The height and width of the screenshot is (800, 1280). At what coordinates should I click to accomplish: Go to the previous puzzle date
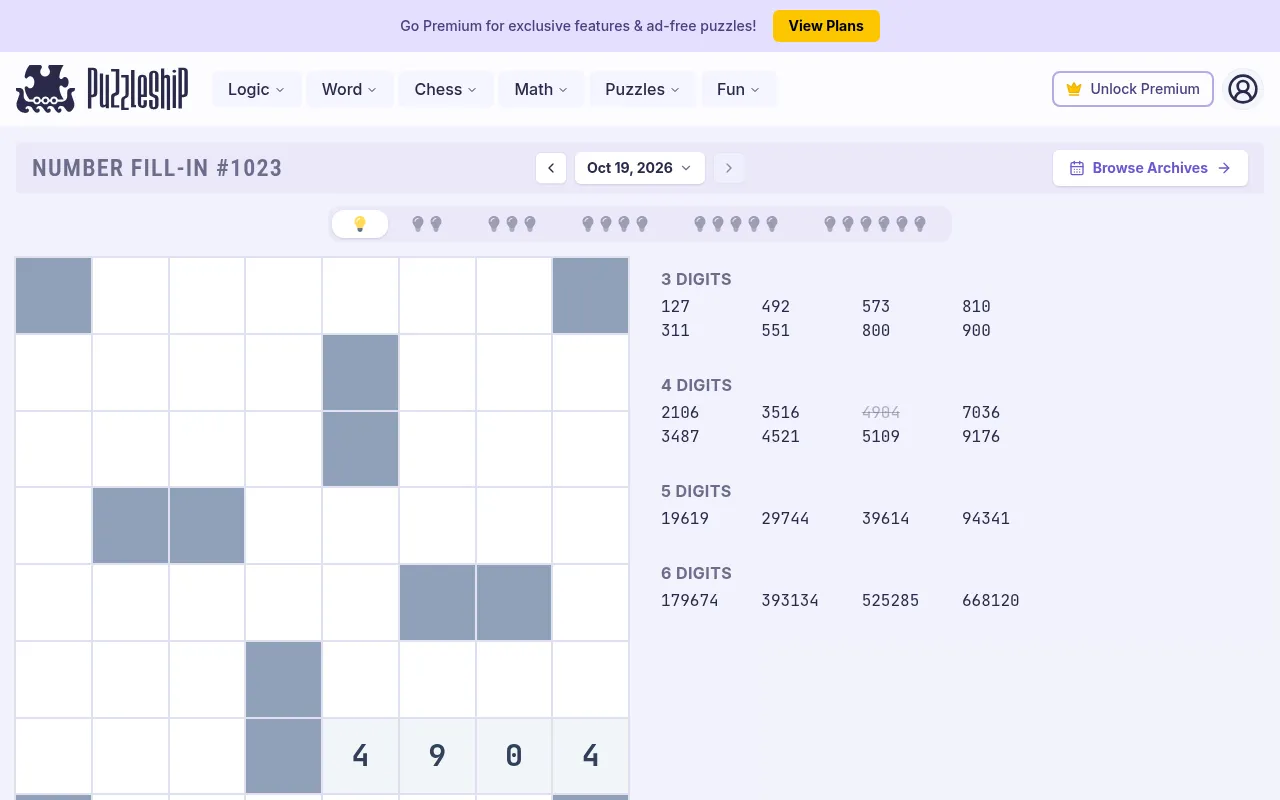coord(551,168)
